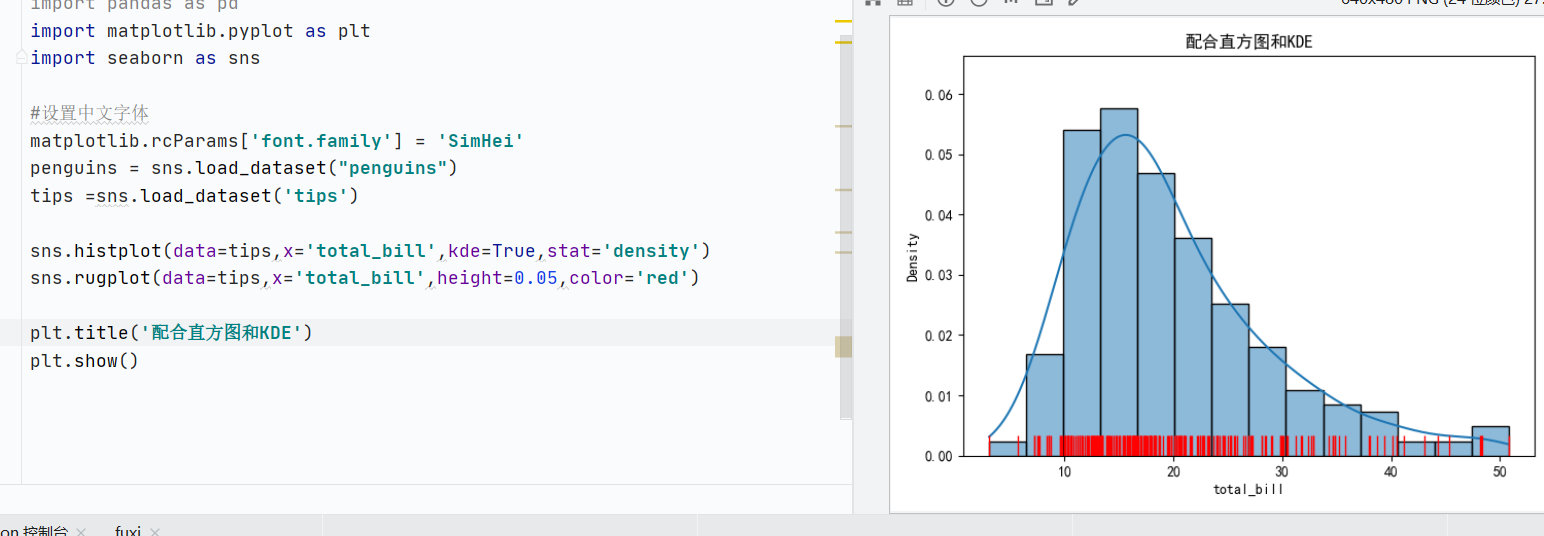The width and height of the screenshot is (1544, 536).
Task: Click the 'total_bill' x-axis label
Action: (1248, 489)
